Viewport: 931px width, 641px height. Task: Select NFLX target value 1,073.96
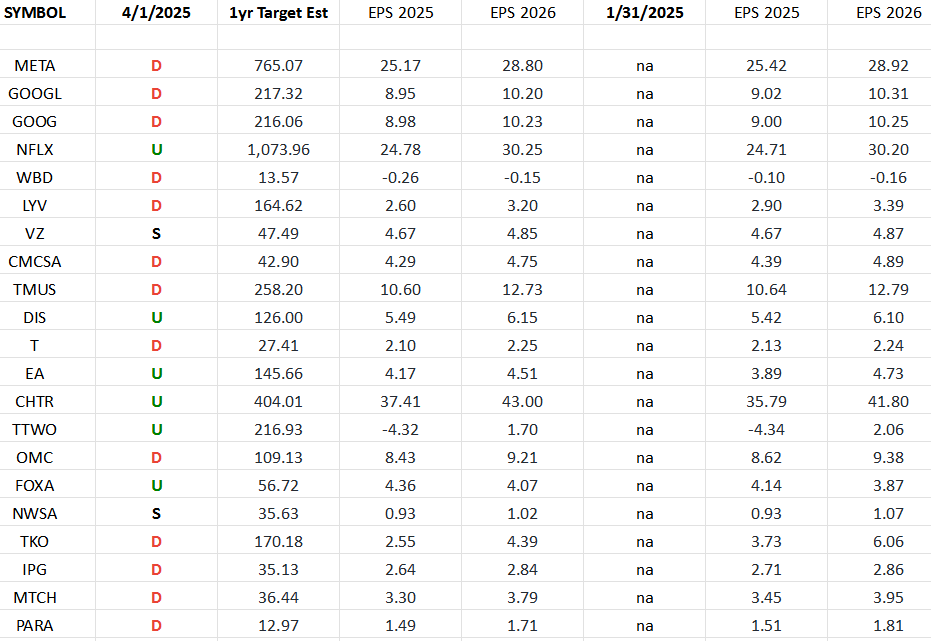[x=278, y=149]
